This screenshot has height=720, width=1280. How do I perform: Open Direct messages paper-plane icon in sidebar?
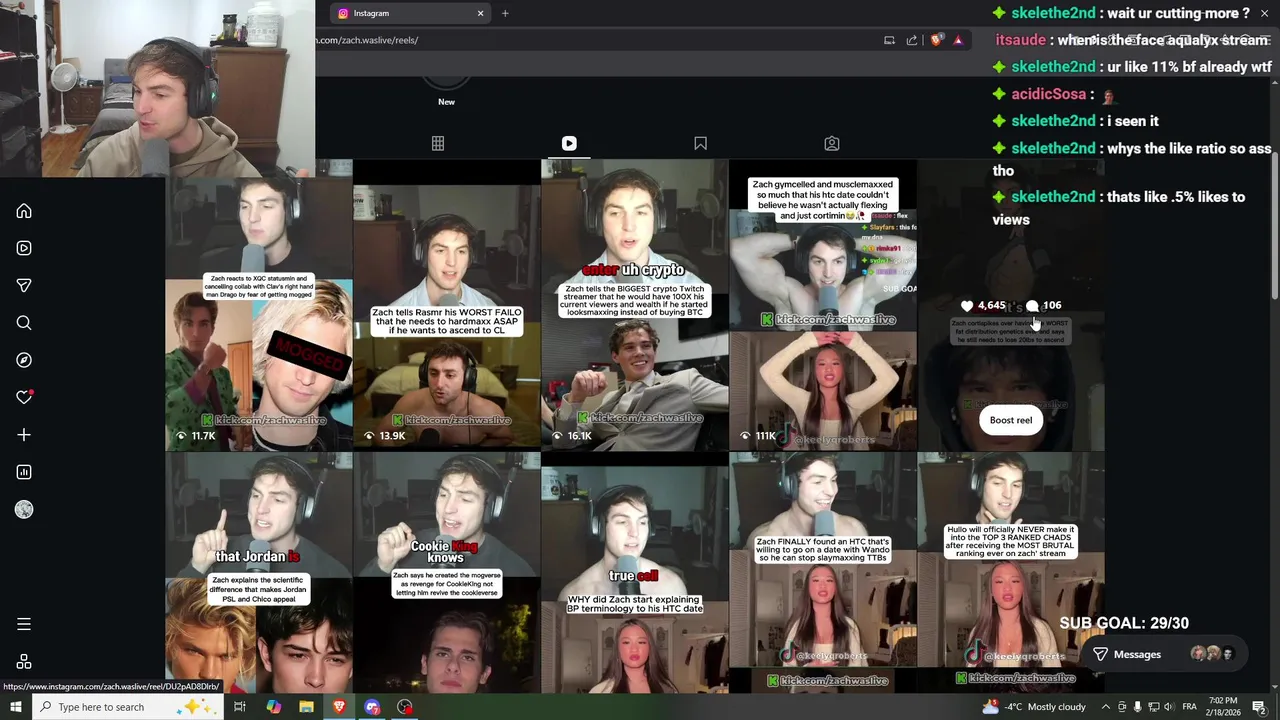[x=24, y=286]
